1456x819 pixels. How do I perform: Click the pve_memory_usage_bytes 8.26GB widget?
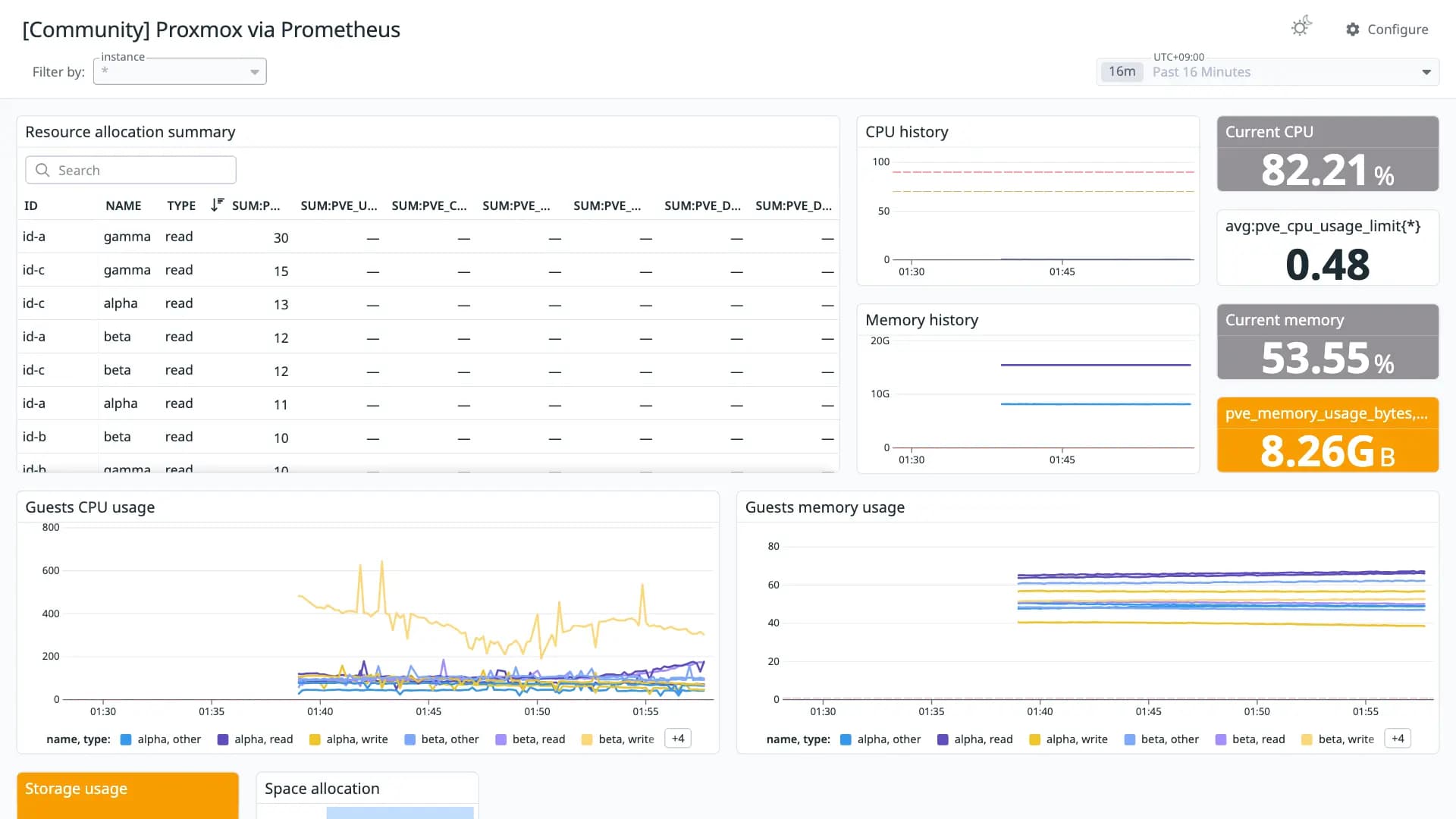point(1328,435)
